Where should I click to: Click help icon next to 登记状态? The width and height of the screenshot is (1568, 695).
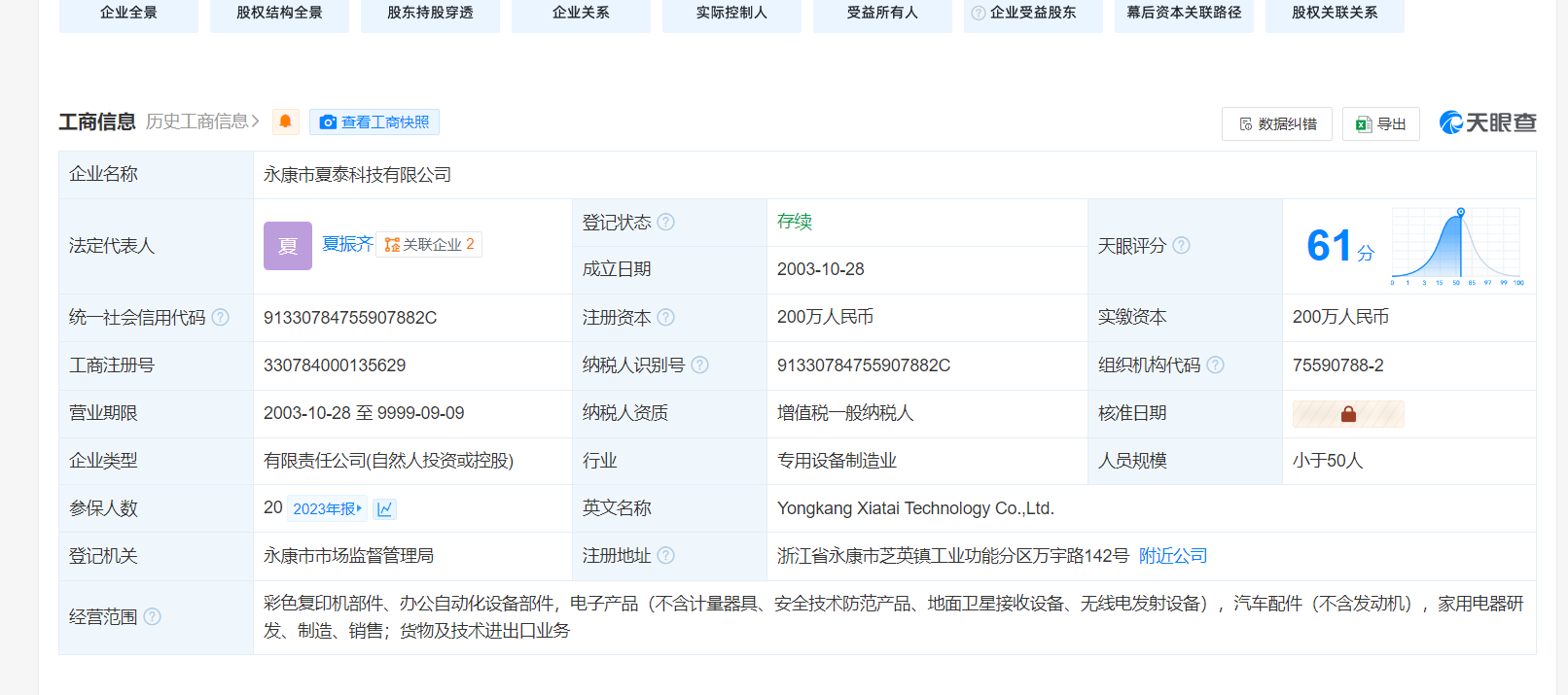pos(665,222)
